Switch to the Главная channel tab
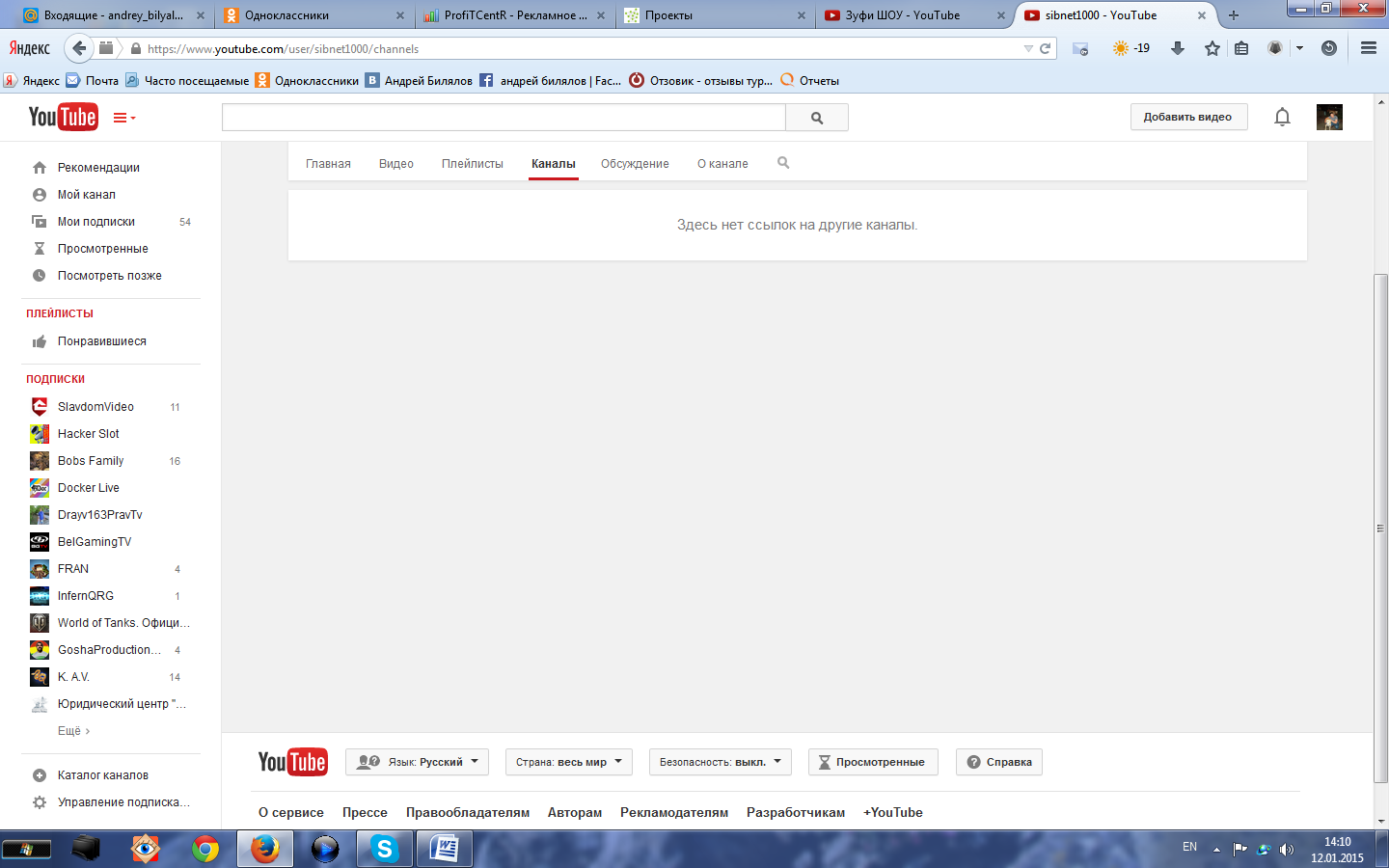 click(x=328, y=164)
